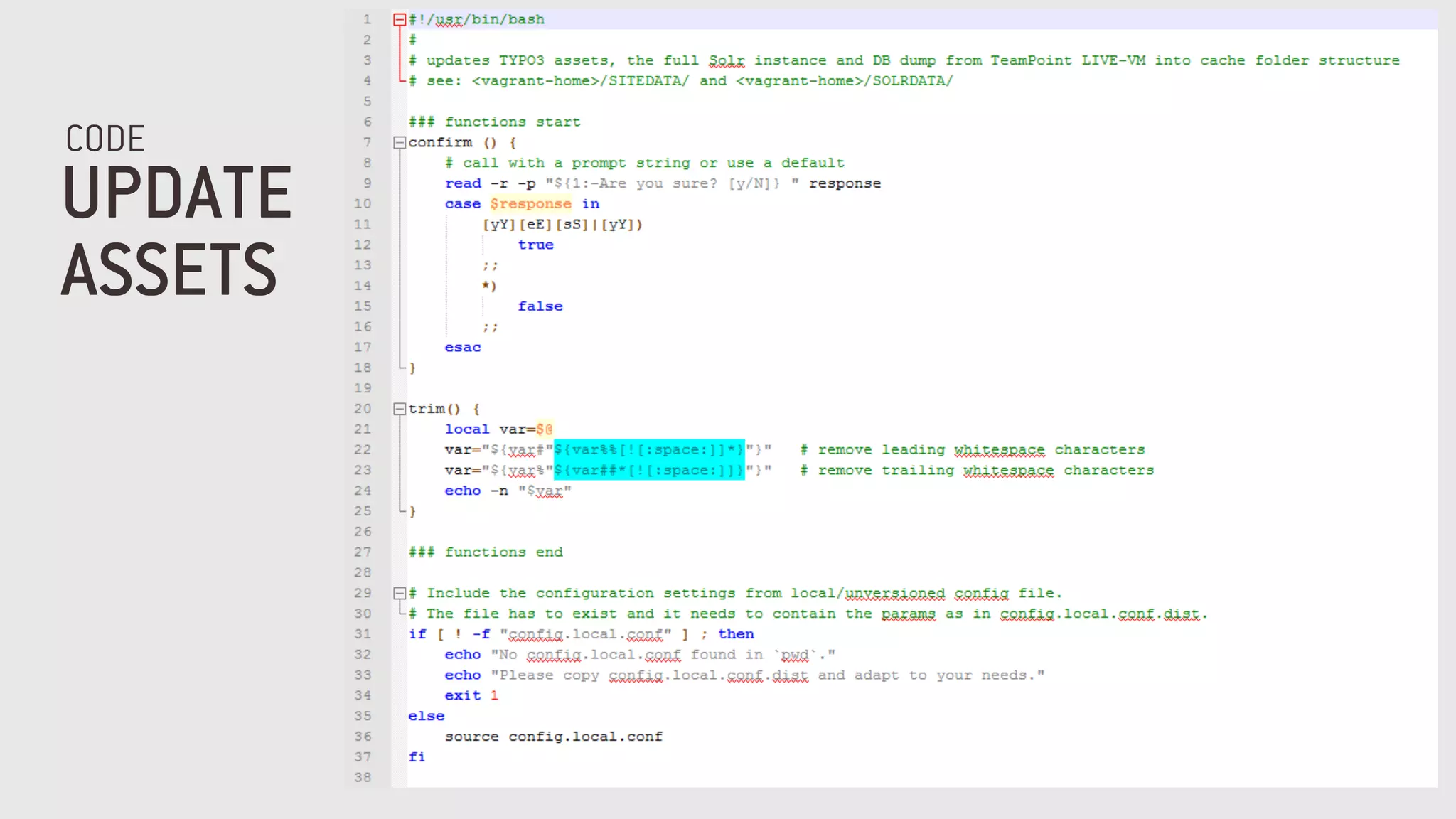Click the 'Please copy config.local.conf.dist' echo string

(x=768, y=675)
